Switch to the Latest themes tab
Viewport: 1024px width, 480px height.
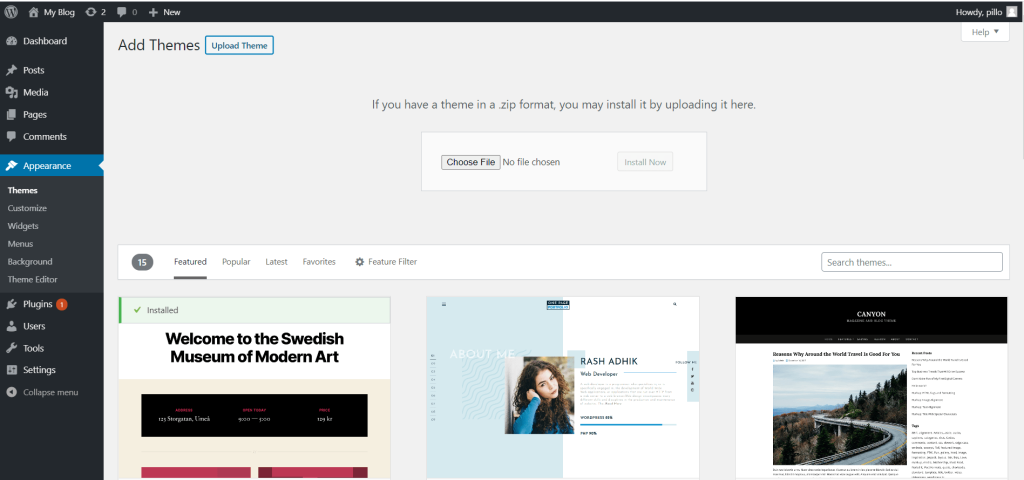coord(276,262)
